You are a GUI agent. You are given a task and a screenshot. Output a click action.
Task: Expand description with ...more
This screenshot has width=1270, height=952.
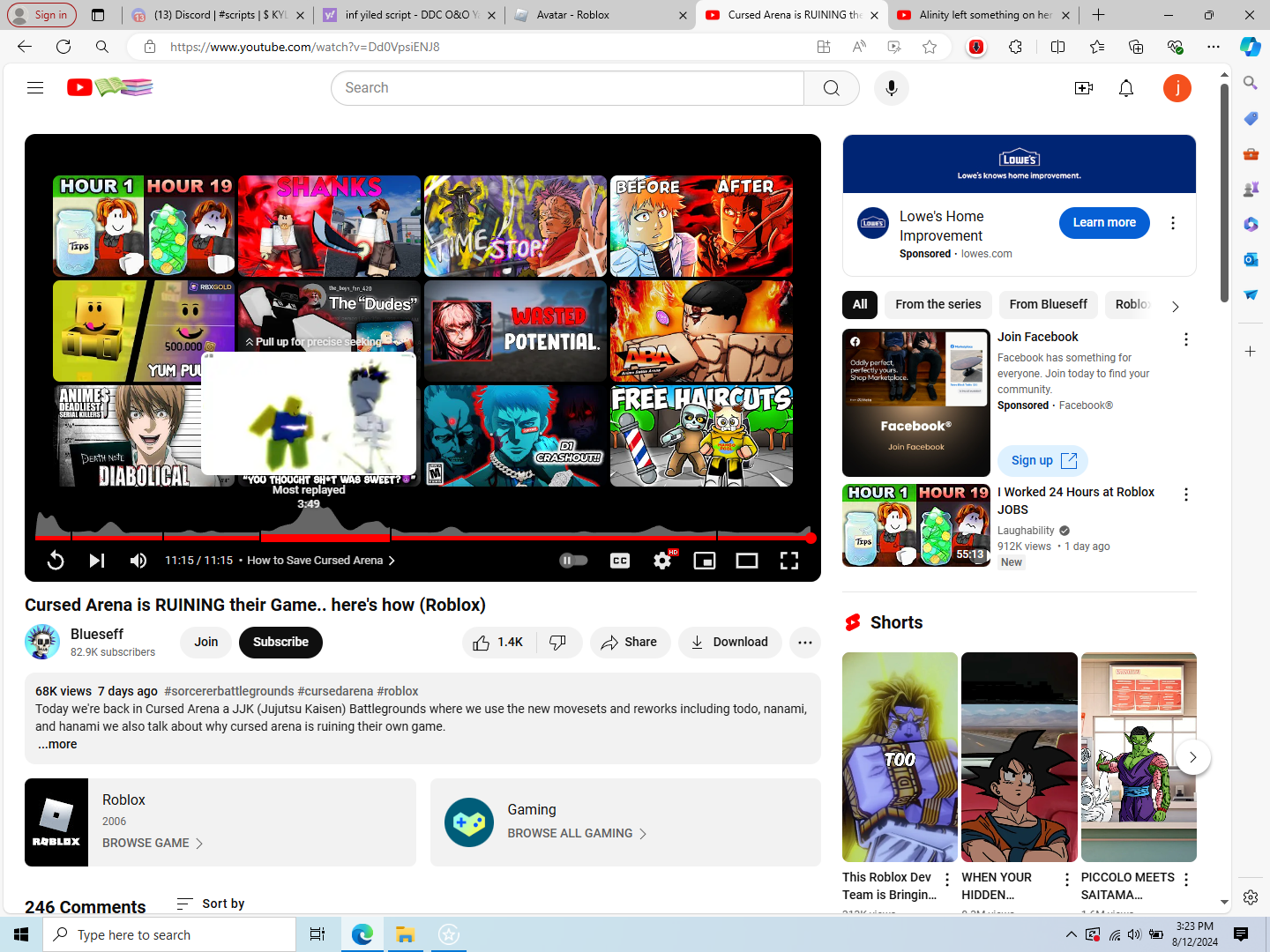pyautogui.click(x=57, y=744)
